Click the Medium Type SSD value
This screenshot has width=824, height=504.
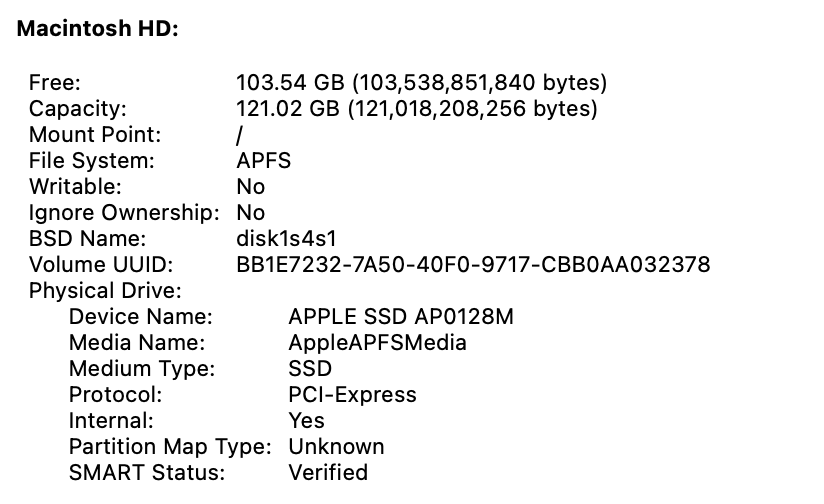tap(310, 368)
